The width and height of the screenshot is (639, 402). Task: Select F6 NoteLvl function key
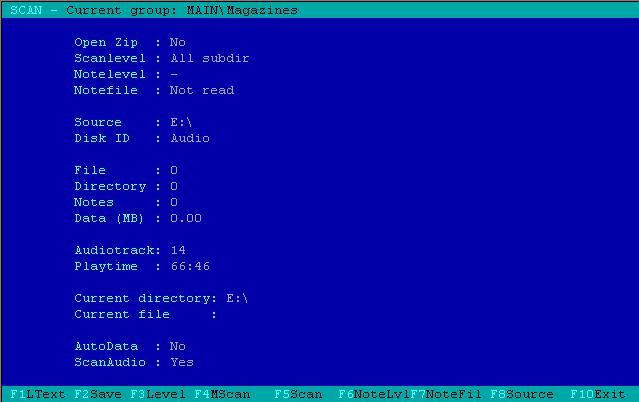coord(374,394)
